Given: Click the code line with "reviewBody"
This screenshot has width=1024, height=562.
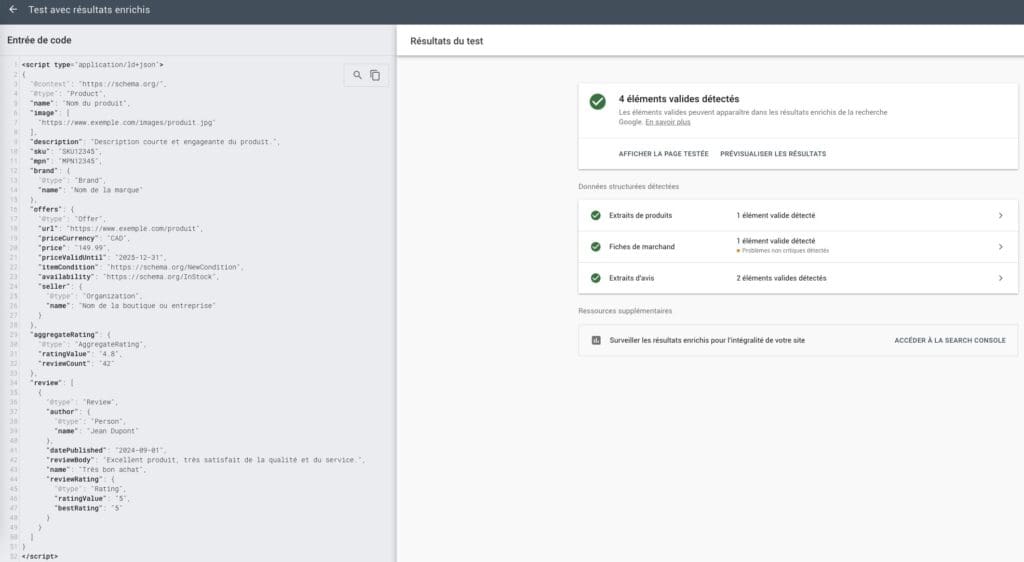Looking at the screenshot, I should coord(206,460).
